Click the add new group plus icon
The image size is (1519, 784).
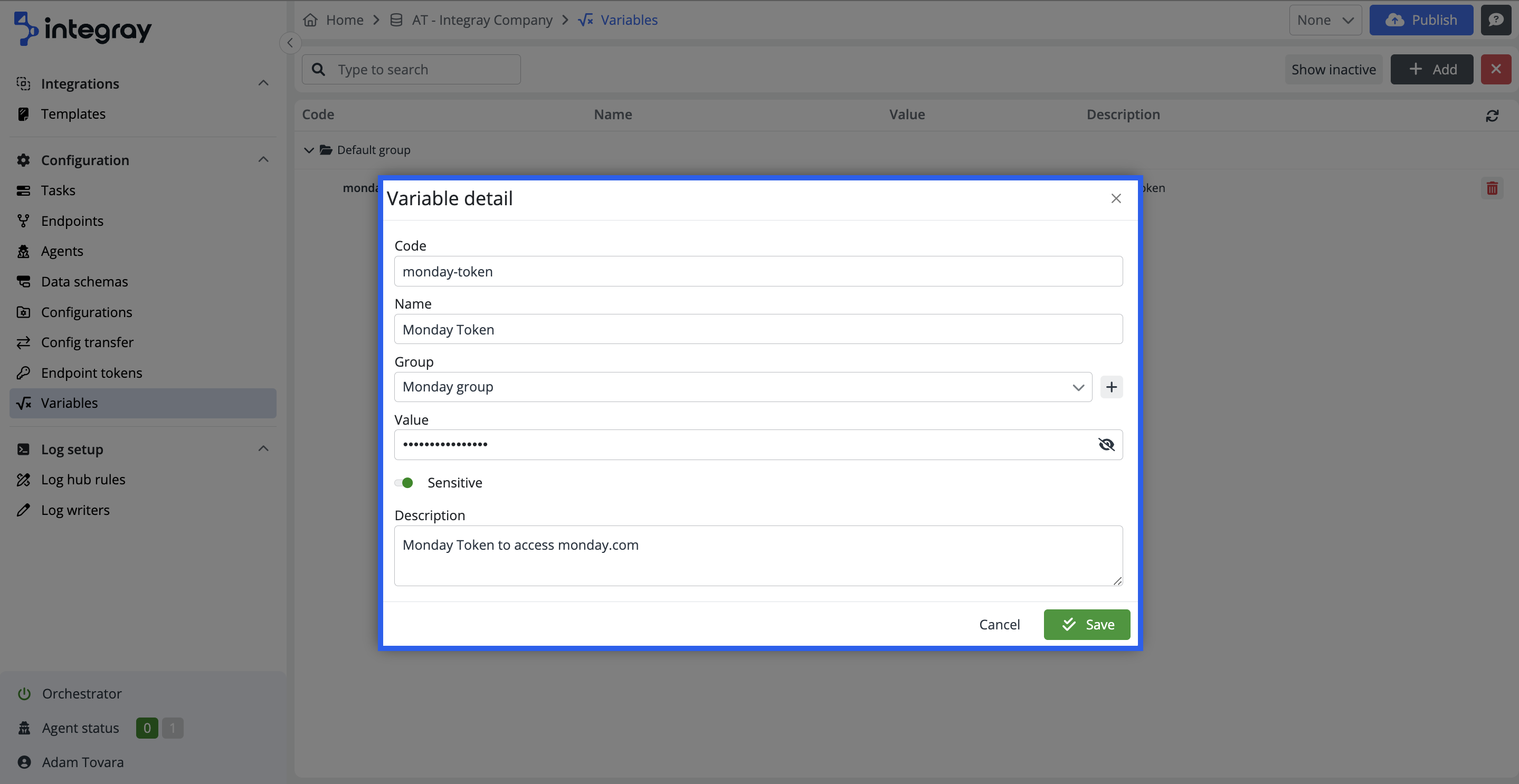(x=1111, y=387)
